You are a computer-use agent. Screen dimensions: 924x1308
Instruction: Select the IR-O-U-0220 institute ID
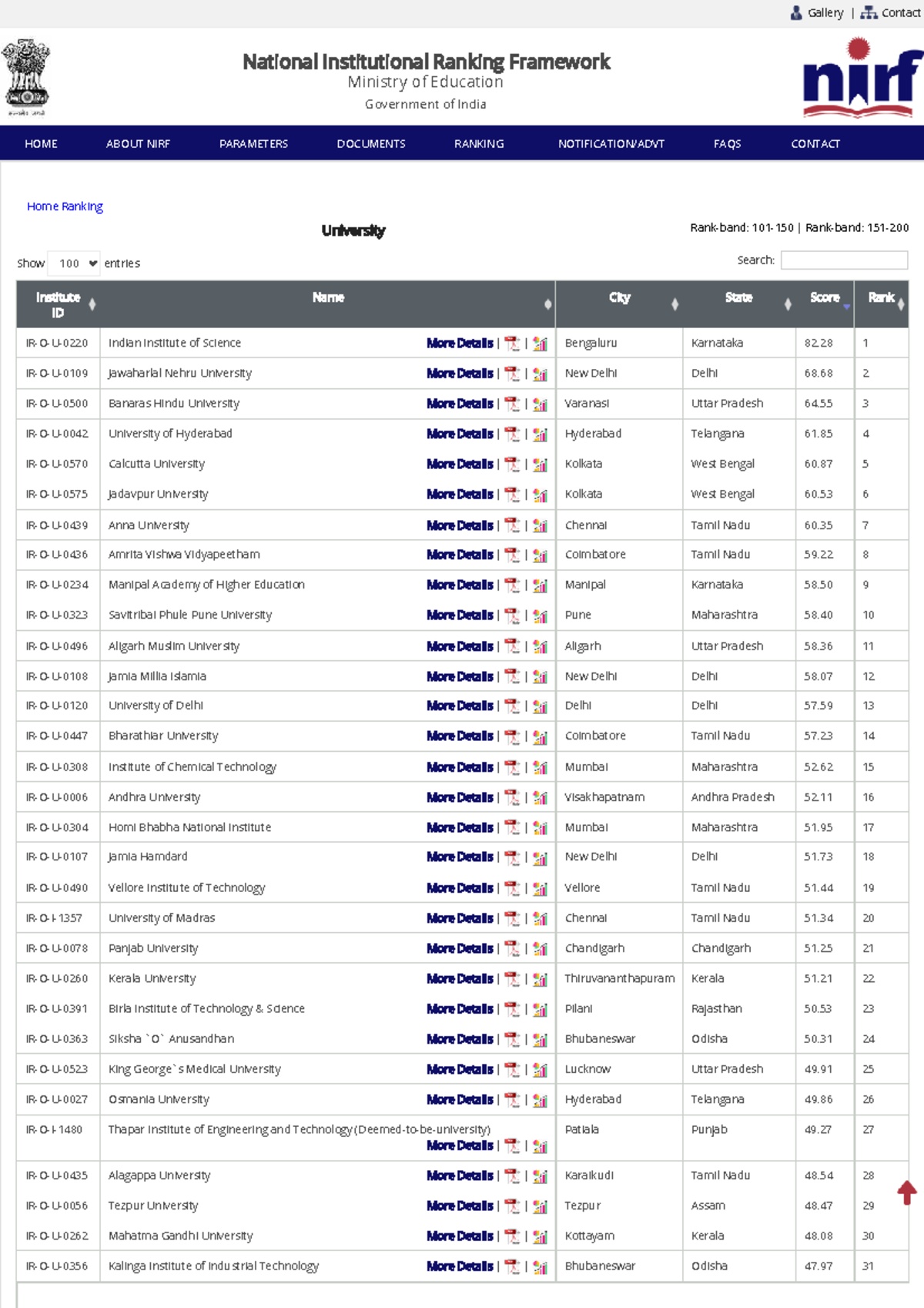[x=57, y=343]
